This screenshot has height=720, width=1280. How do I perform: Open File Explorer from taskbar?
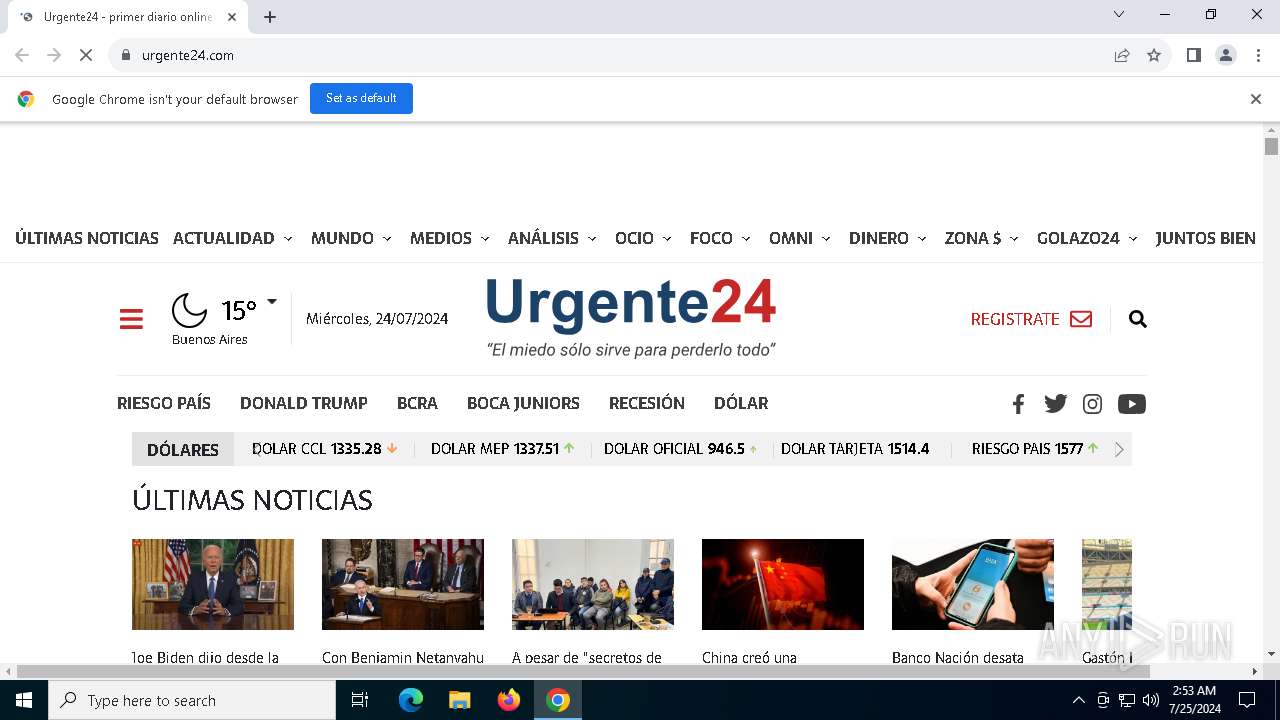click(x=459, y=700)
